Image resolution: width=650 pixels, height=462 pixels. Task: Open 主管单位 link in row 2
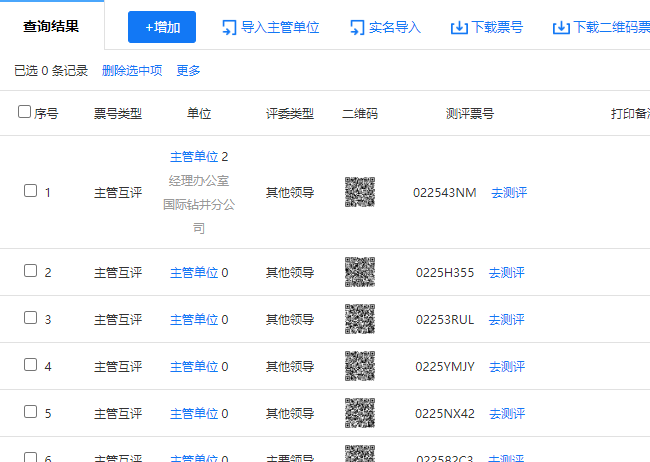[194, 272]
